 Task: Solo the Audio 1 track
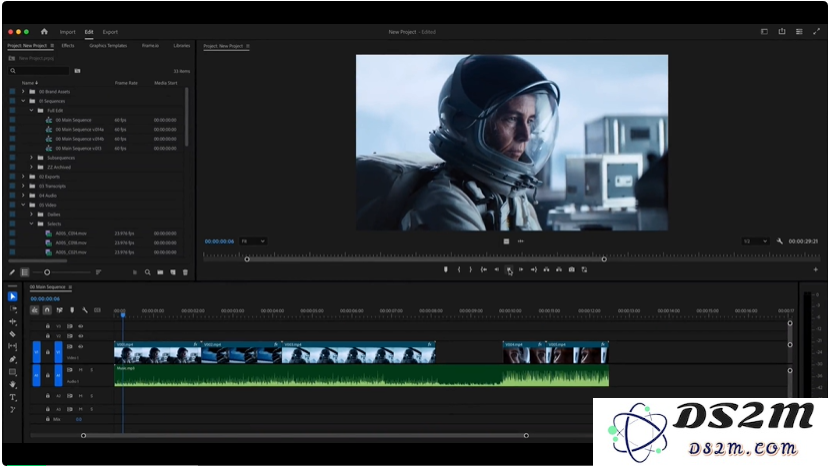pyautogui.click(x=92, y=370)
